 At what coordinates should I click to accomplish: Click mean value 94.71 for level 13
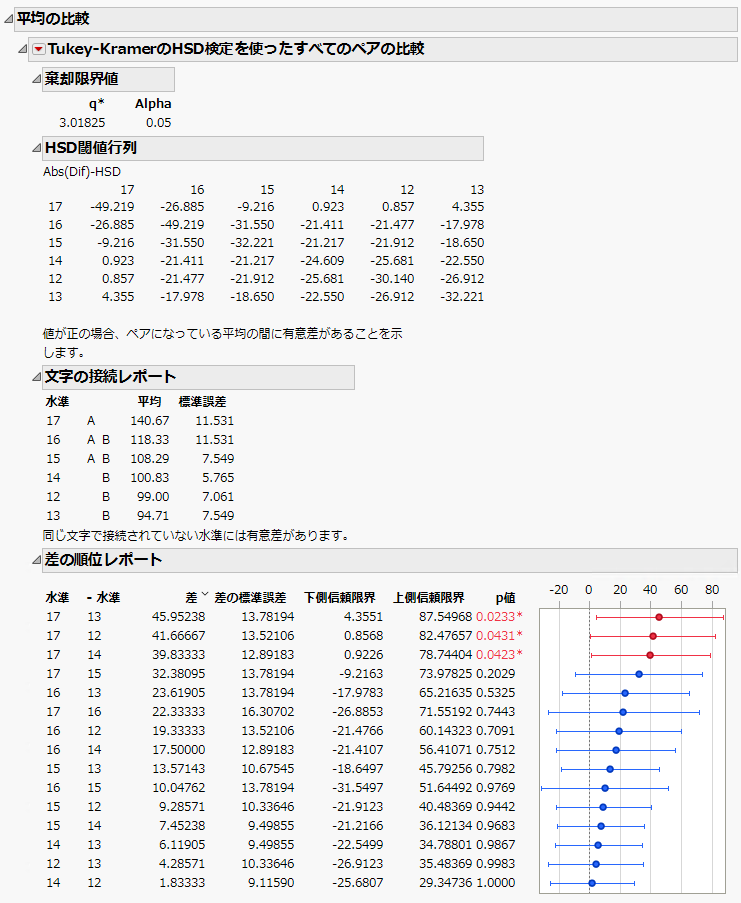pyautogui.click(x=153, y=516)
